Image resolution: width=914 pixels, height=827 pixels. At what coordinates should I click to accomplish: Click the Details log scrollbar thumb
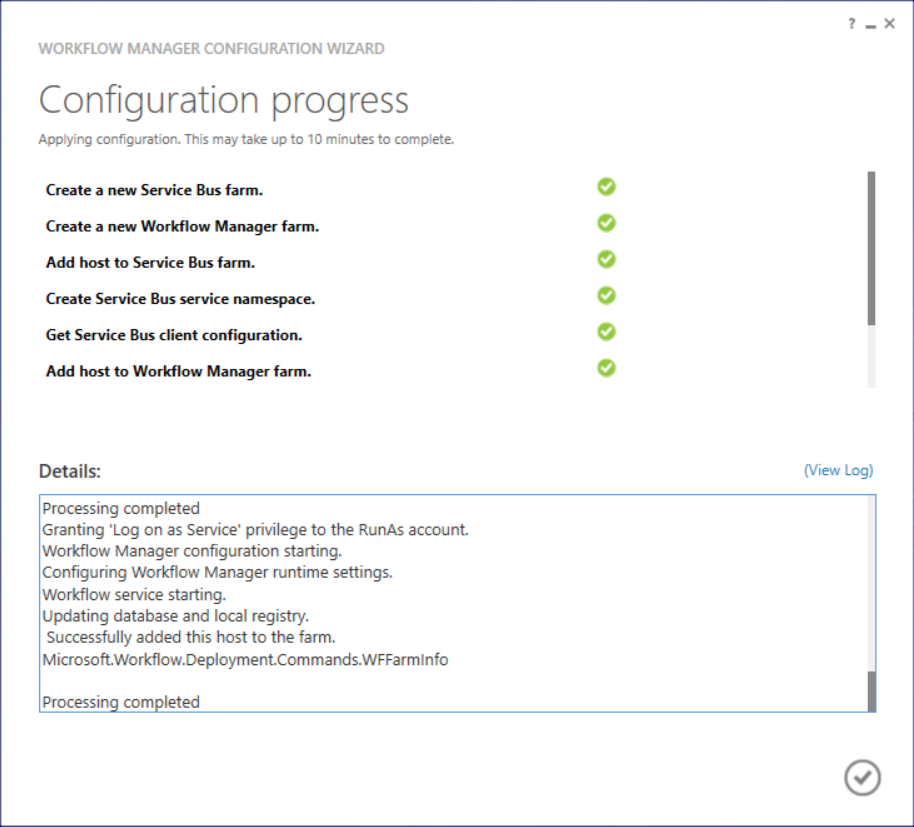coord(871,690)
